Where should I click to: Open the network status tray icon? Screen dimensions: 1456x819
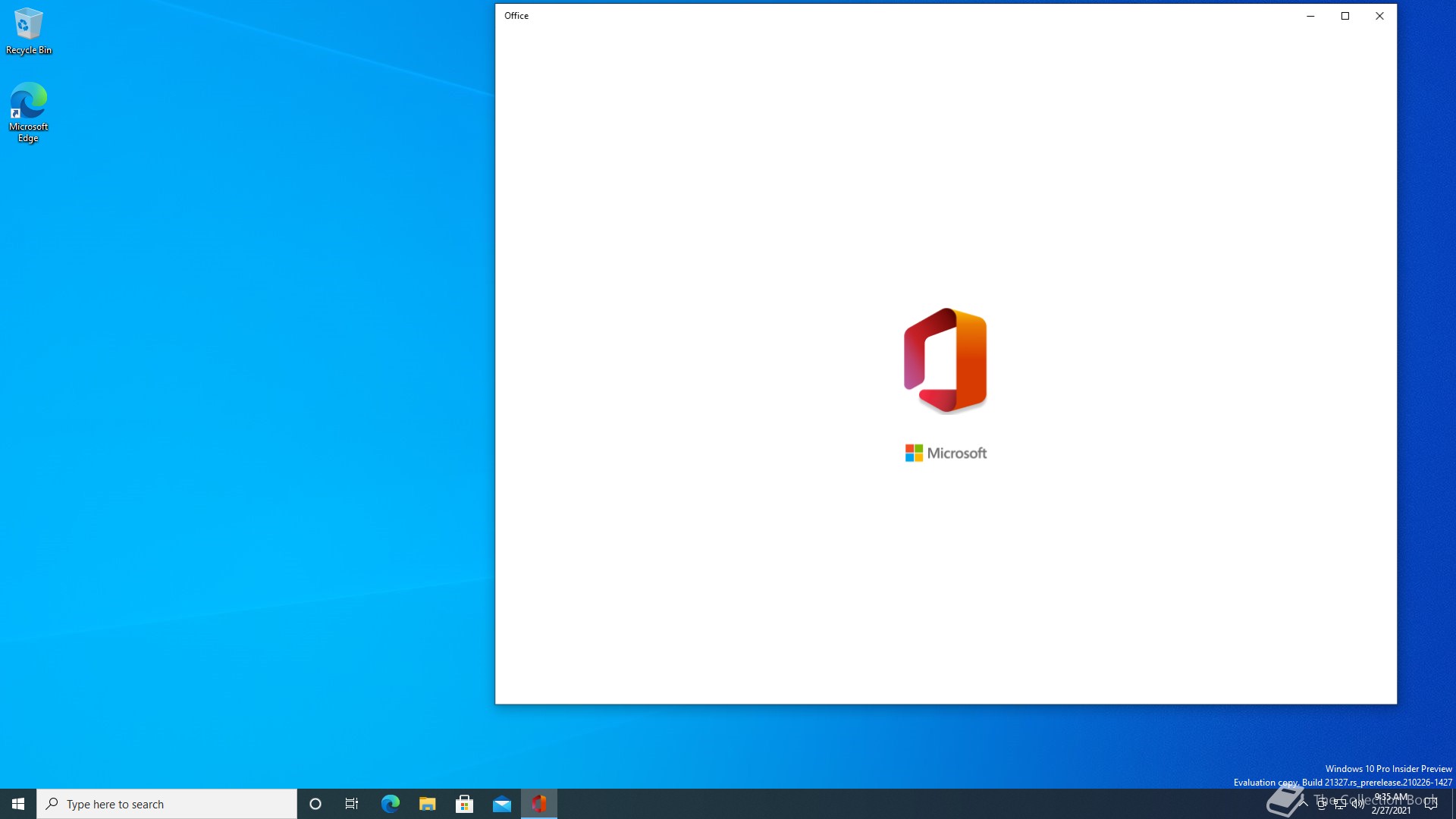(x=1340, y=804)
